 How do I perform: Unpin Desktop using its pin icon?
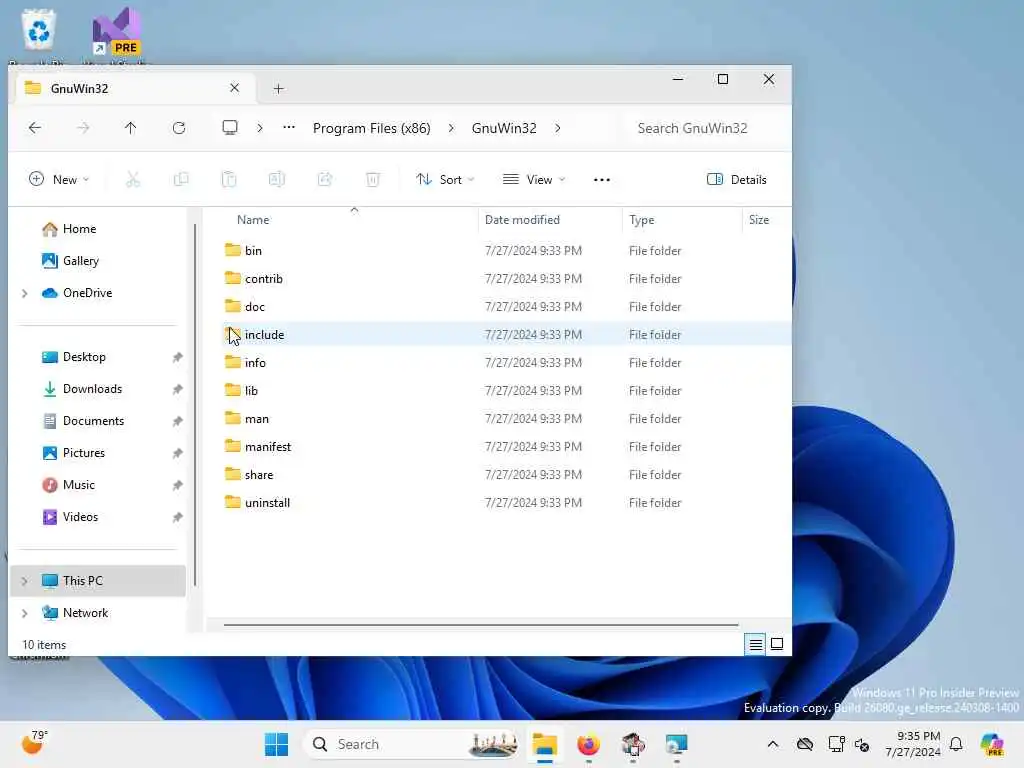point(177,357)
